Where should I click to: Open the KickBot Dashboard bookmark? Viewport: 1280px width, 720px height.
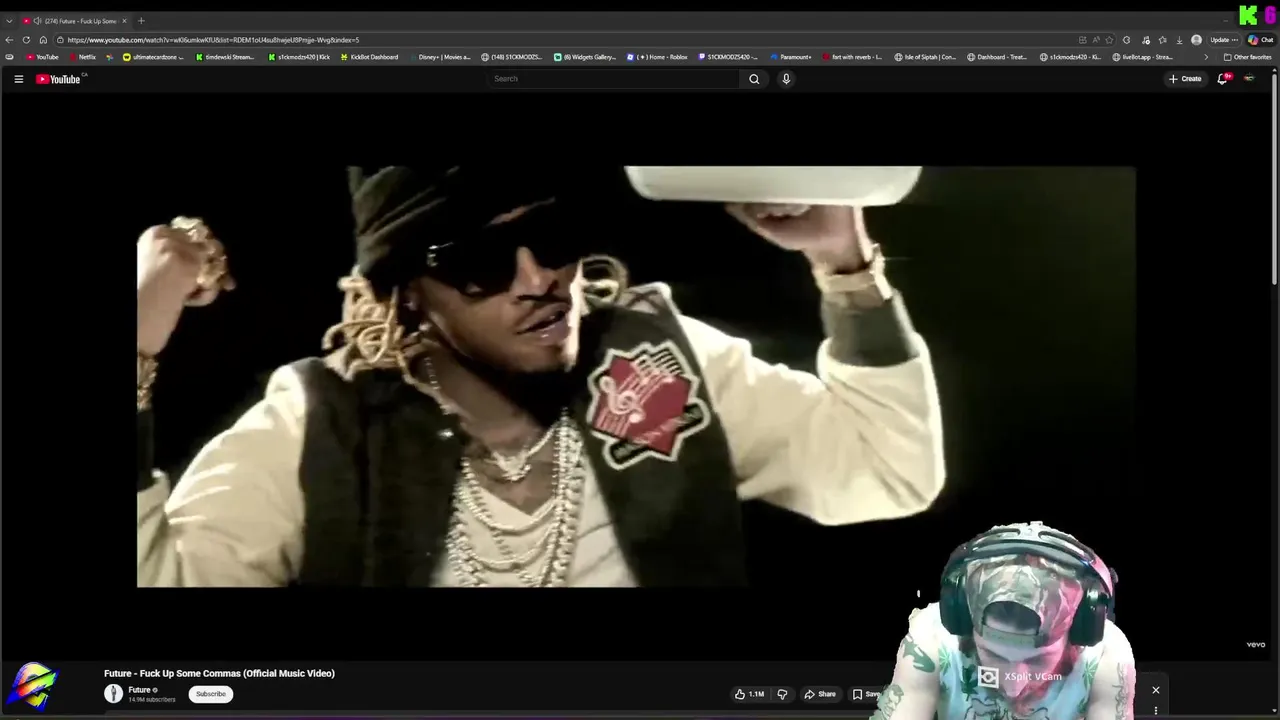pyautogui.click(x=369, y=57)
